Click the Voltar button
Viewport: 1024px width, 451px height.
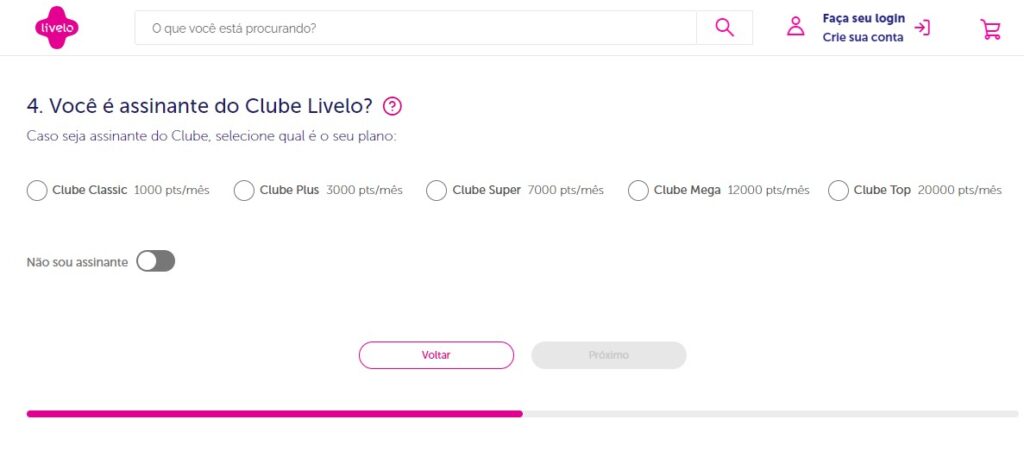click(x=436, y=355)
